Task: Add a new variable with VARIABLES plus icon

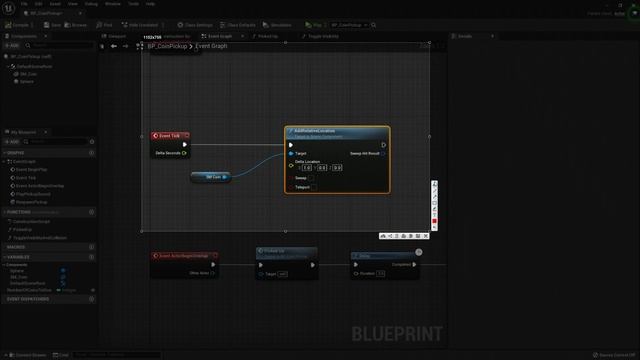Action: (91, 257)
